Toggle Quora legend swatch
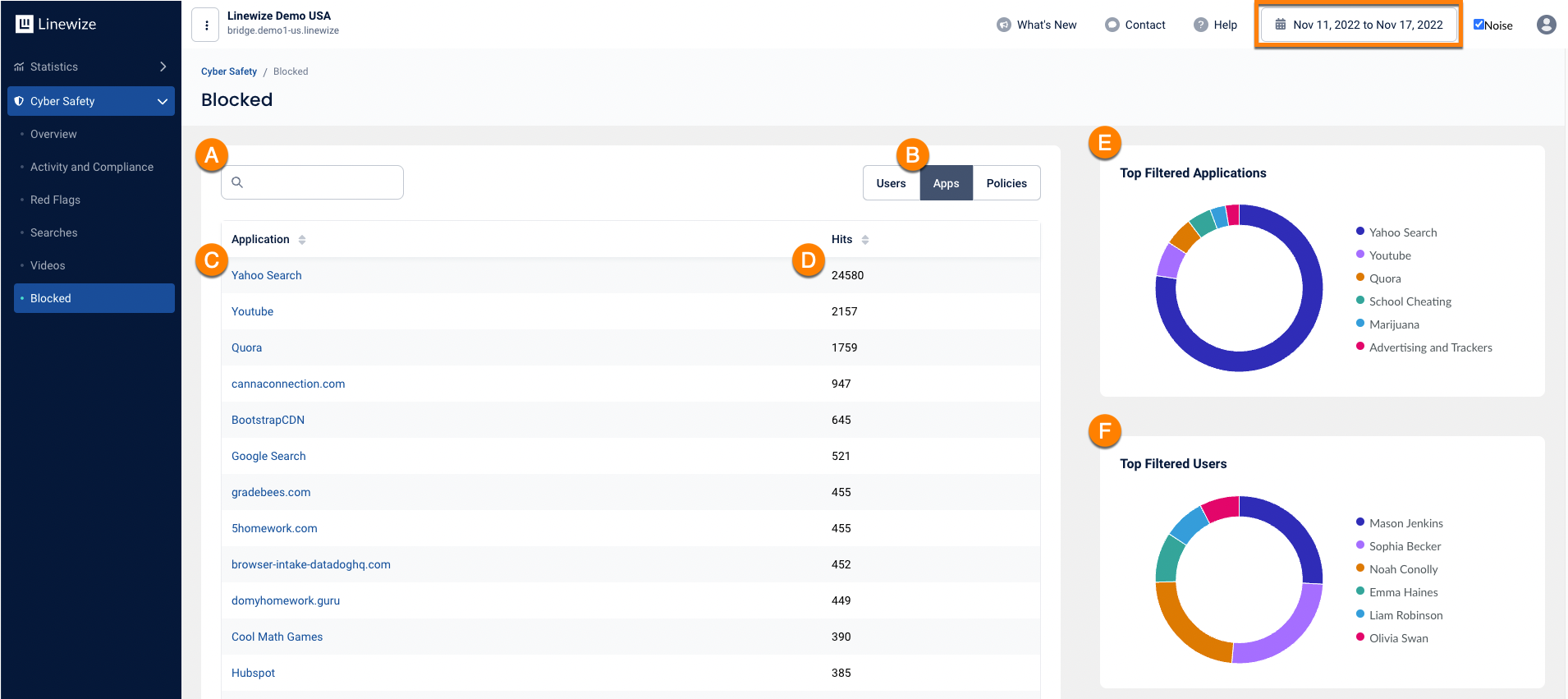 [x=1360, y=278]
